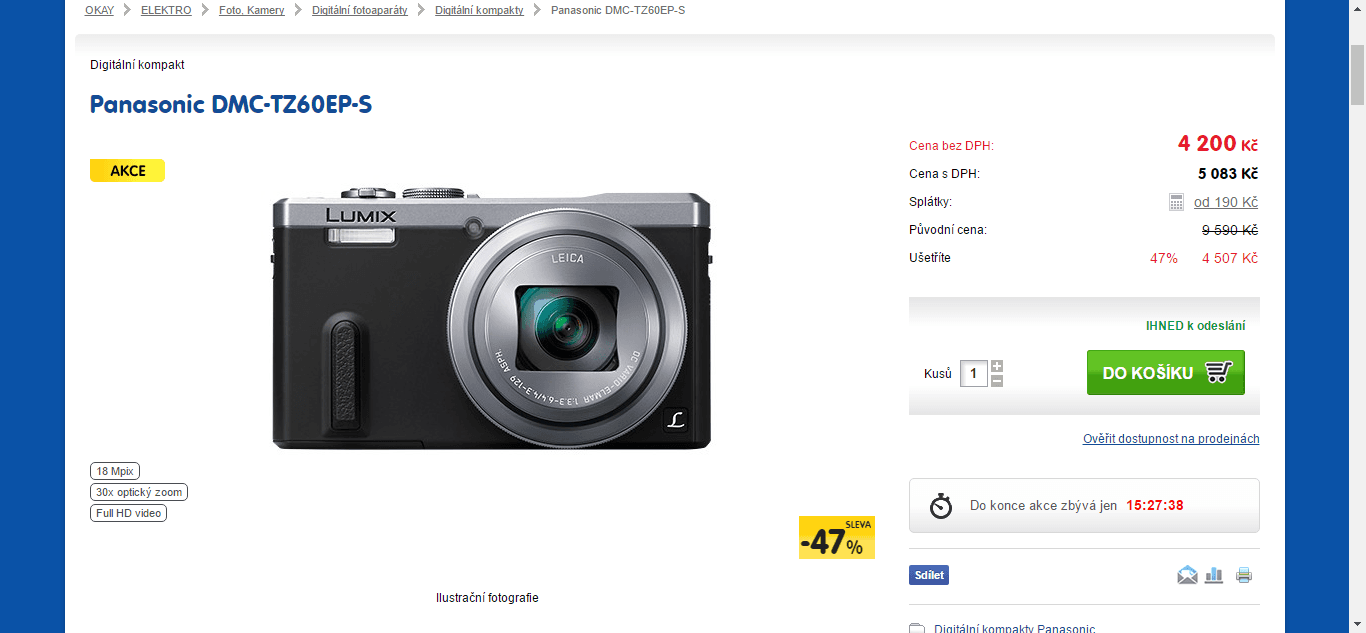Compare product using bar chart icon
Image resolution: width=1366 pixels, height=633 pixels.
click(1214, 575)
